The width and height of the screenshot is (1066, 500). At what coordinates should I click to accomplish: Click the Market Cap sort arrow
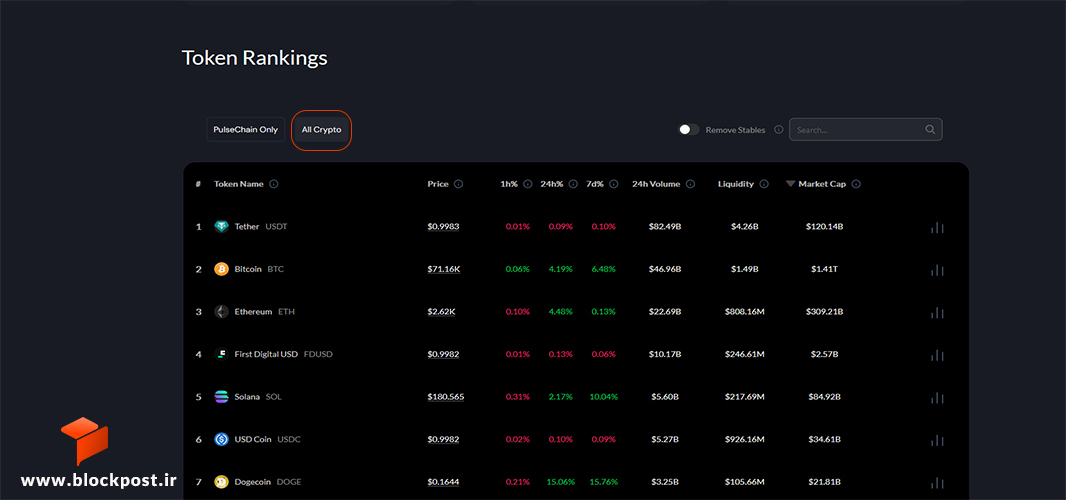[x=790, y=184]
